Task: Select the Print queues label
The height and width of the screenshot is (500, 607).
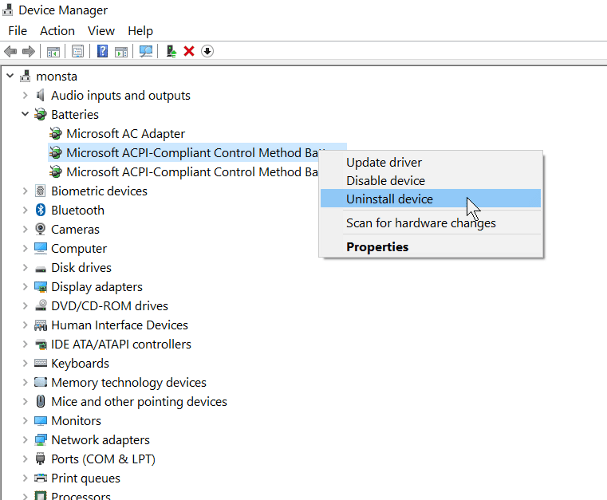Action: tap(86, 478)
